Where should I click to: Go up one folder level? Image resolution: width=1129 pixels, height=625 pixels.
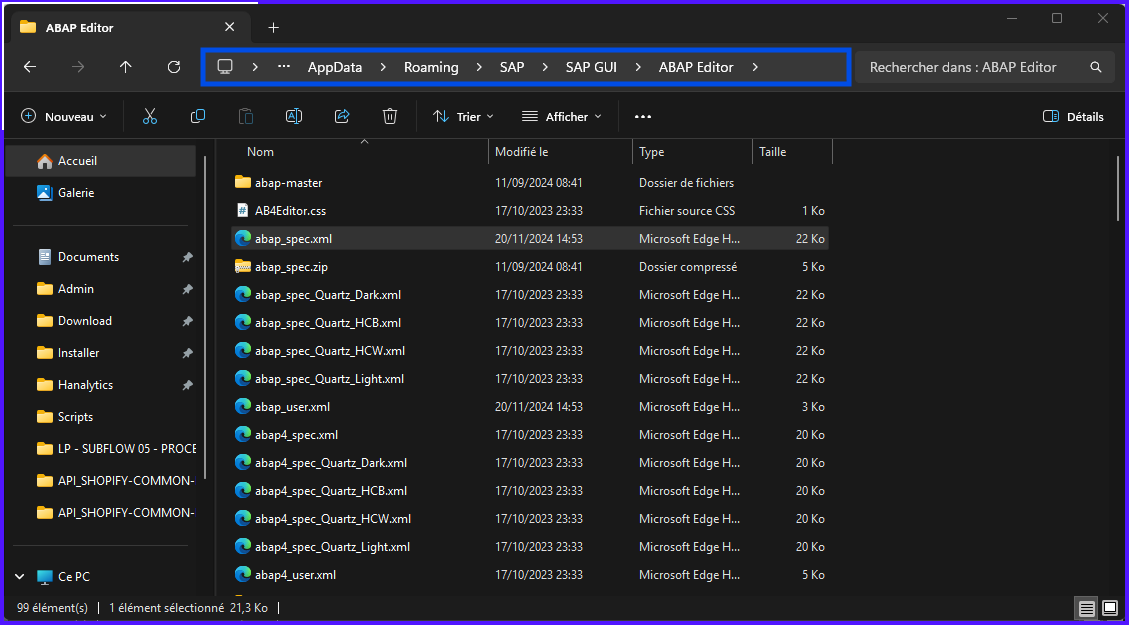(x=125, y=67)
